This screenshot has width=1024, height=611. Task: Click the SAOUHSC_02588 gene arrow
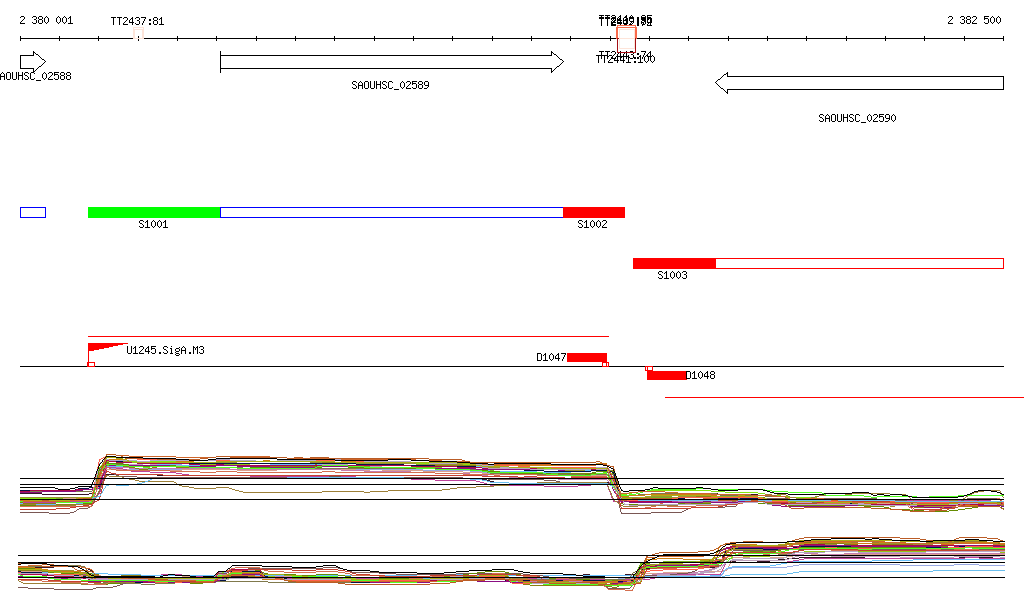pyautogui.click(x=33, y=62)
